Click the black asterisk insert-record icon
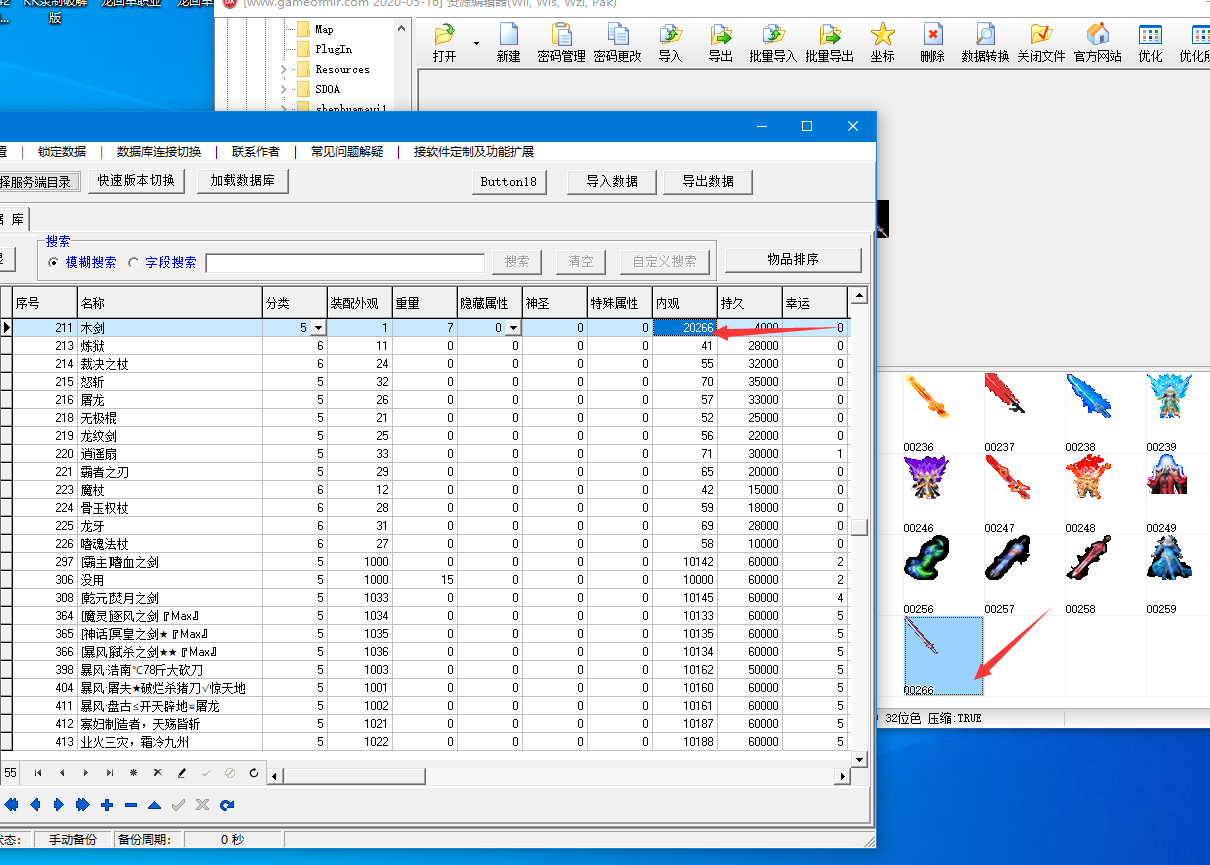Image resolution: width=1210 pixels, height=865 pixels. tap(134, 773)
